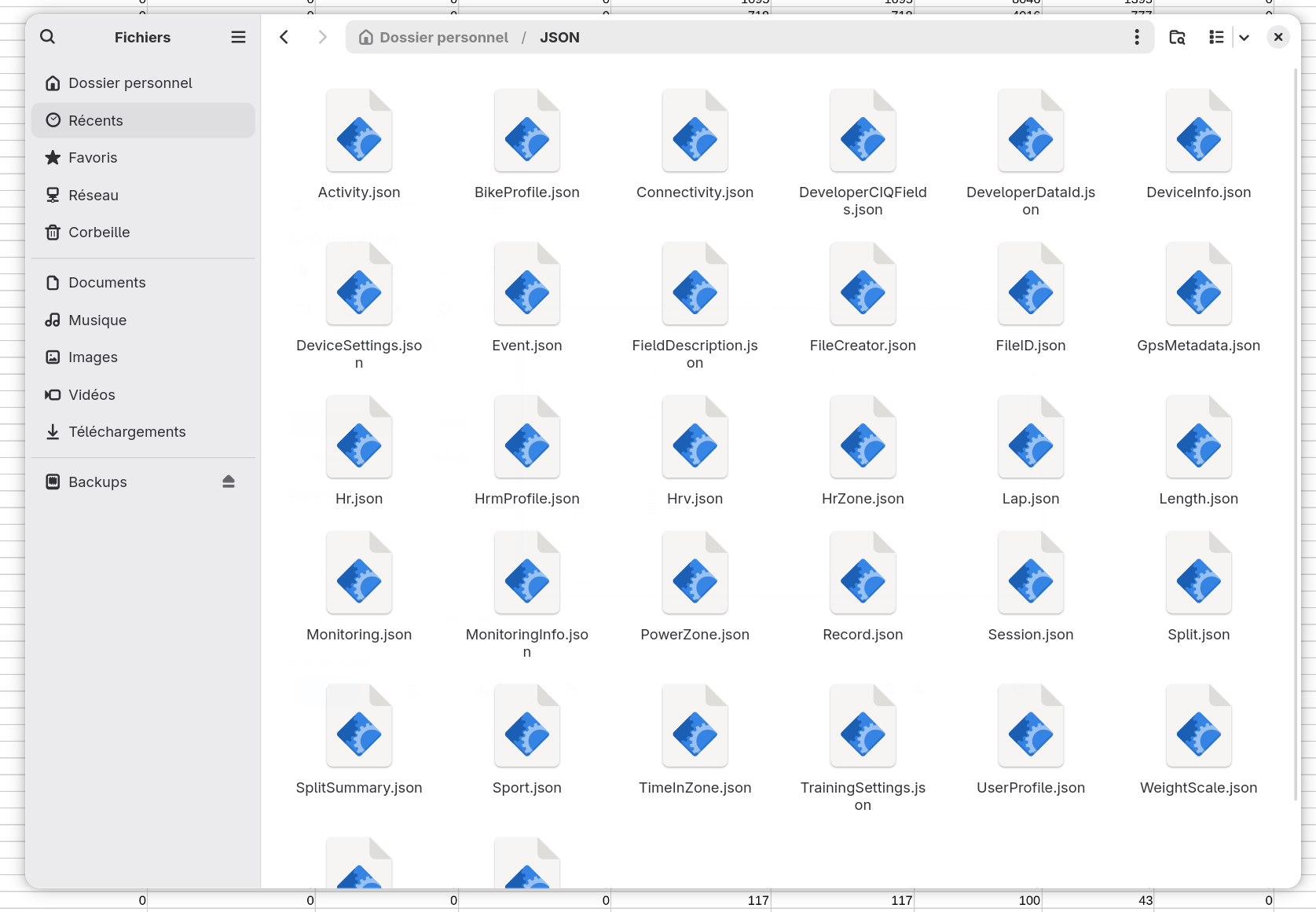
Task: Switch to list view icon
Action: point(1216,37)
